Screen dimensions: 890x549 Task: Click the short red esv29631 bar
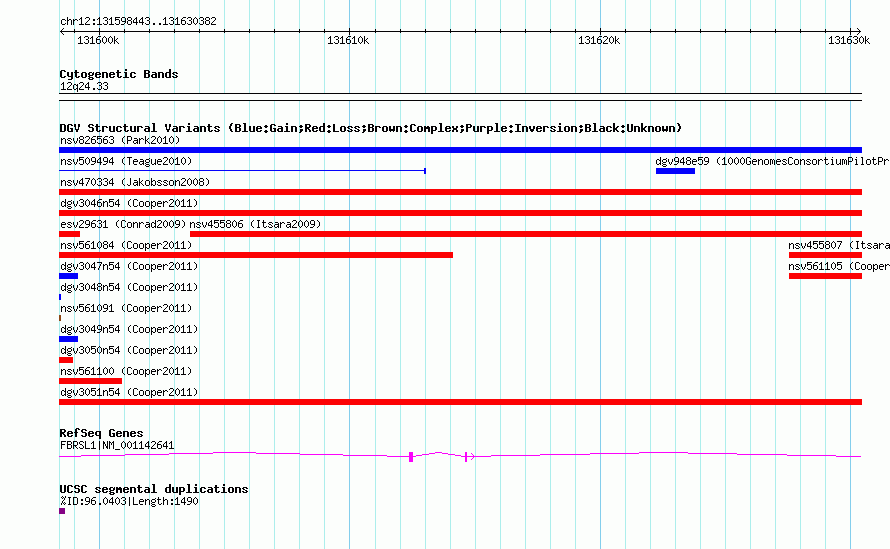tap(69, 234)
